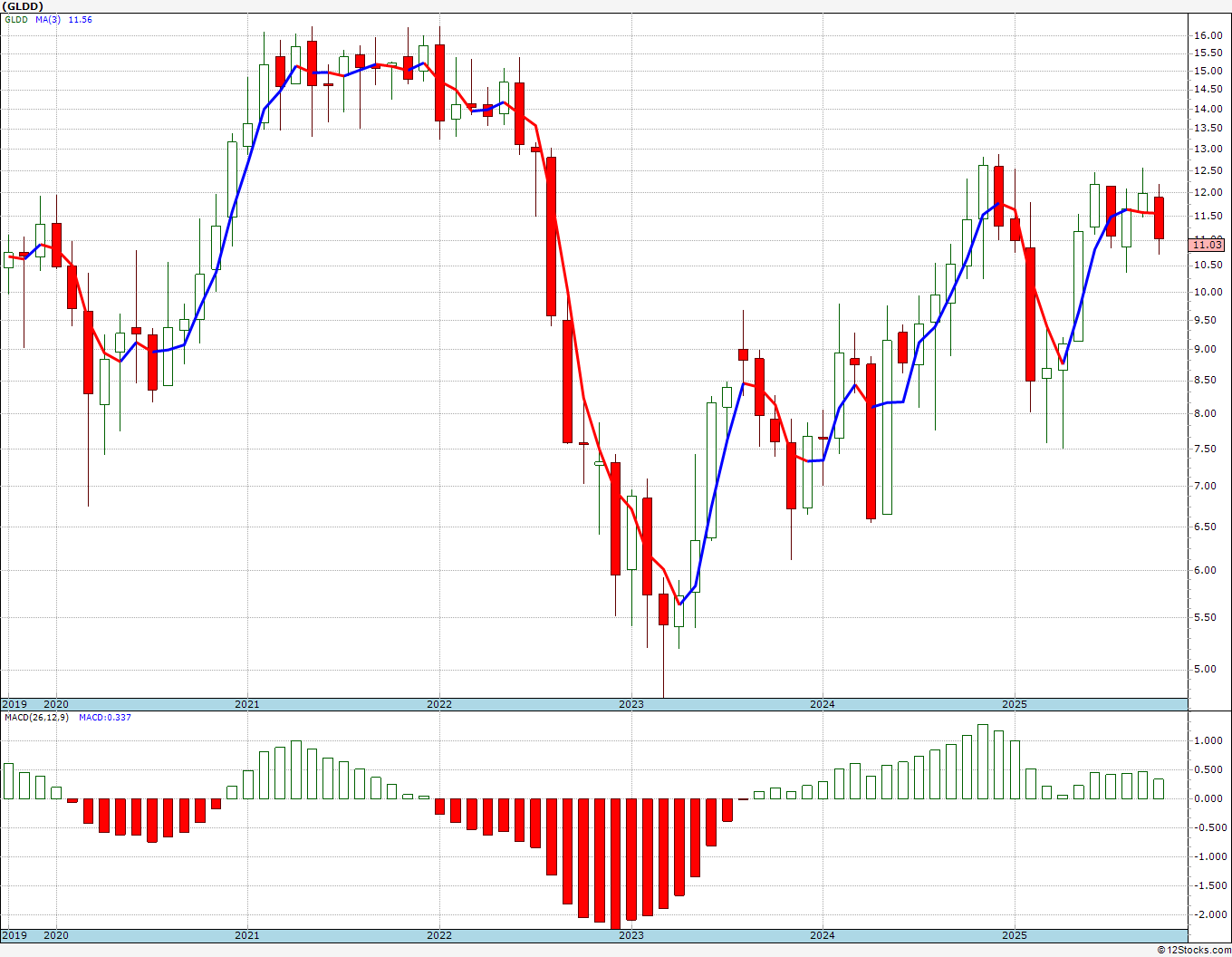Click 2019 on the price chart time axis

pyautogui.click(x=14, y=704)
